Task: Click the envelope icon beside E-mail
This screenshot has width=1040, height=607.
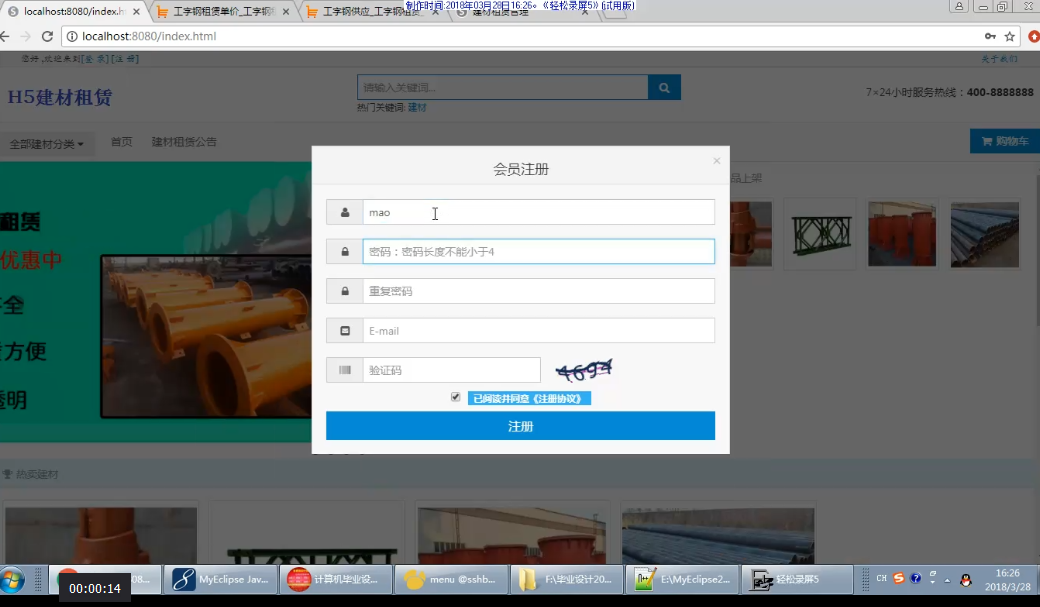Action: [x=345, y=330]
